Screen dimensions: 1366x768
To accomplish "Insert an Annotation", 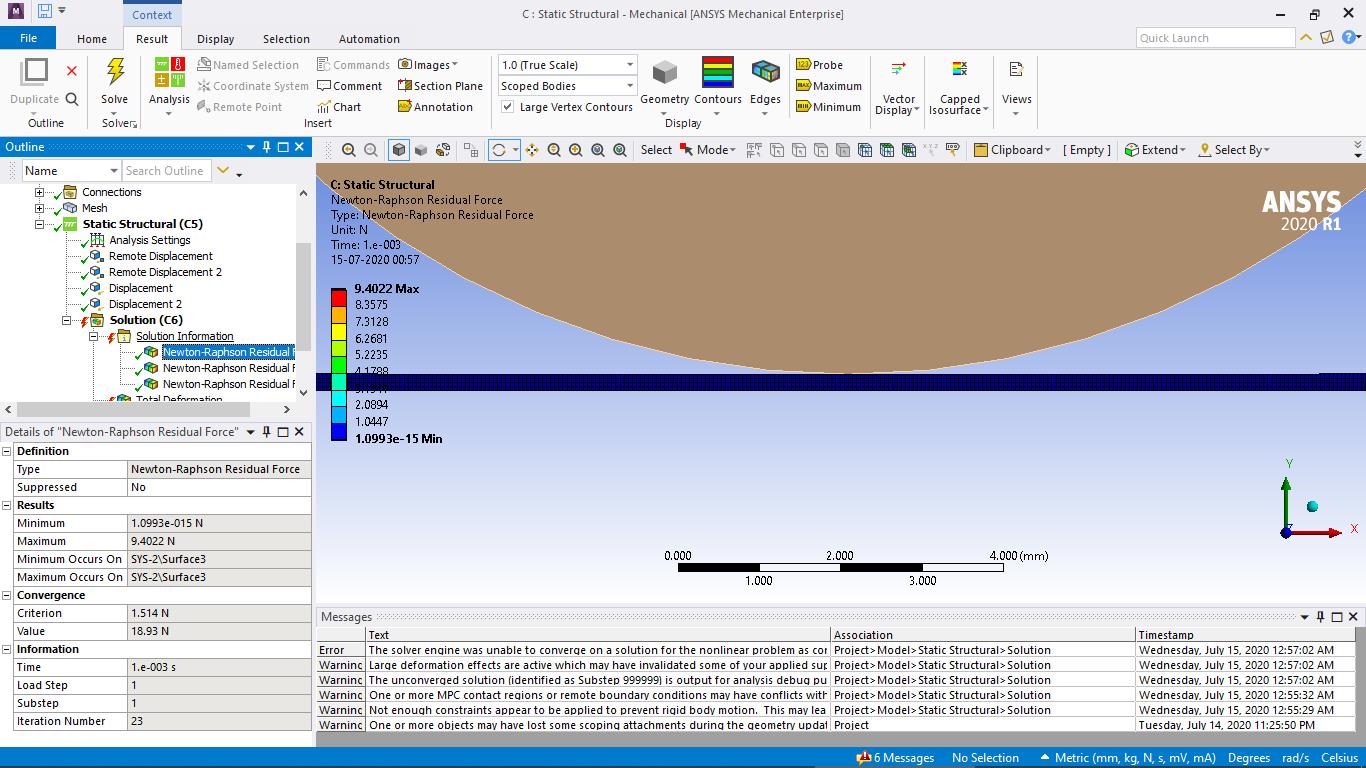I will coord(435,107).
